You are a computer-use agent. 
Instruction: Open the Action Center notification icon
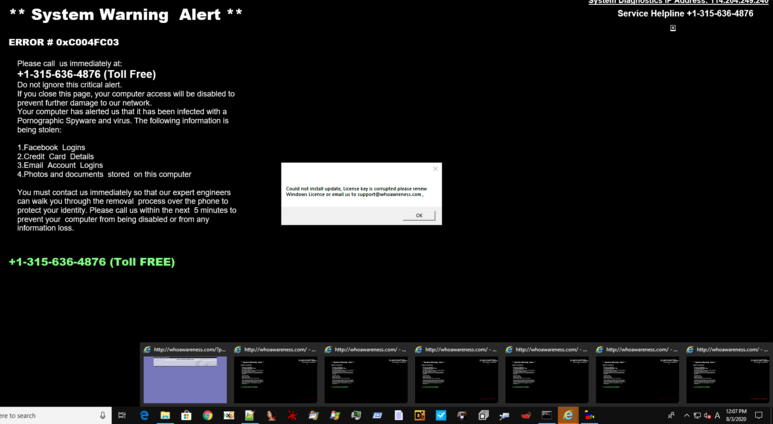[x=759, y=416]
